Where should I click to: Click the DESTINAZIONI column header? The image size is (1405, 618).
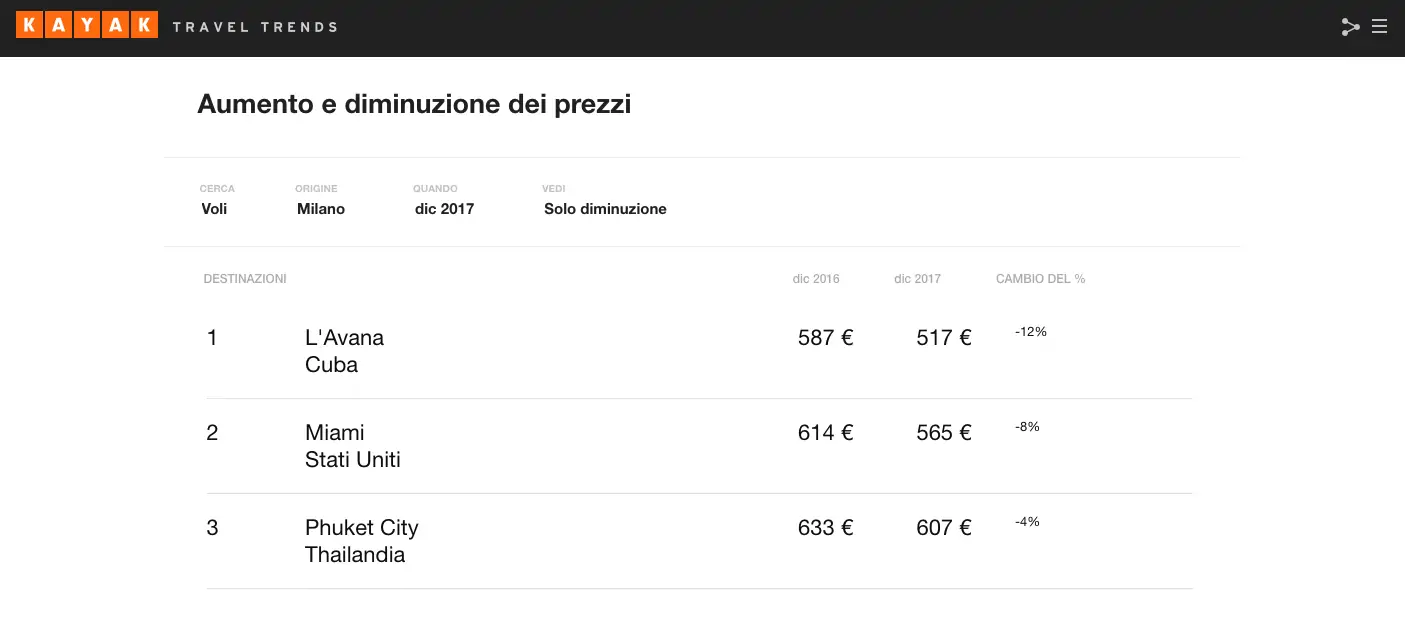(245, 279)
